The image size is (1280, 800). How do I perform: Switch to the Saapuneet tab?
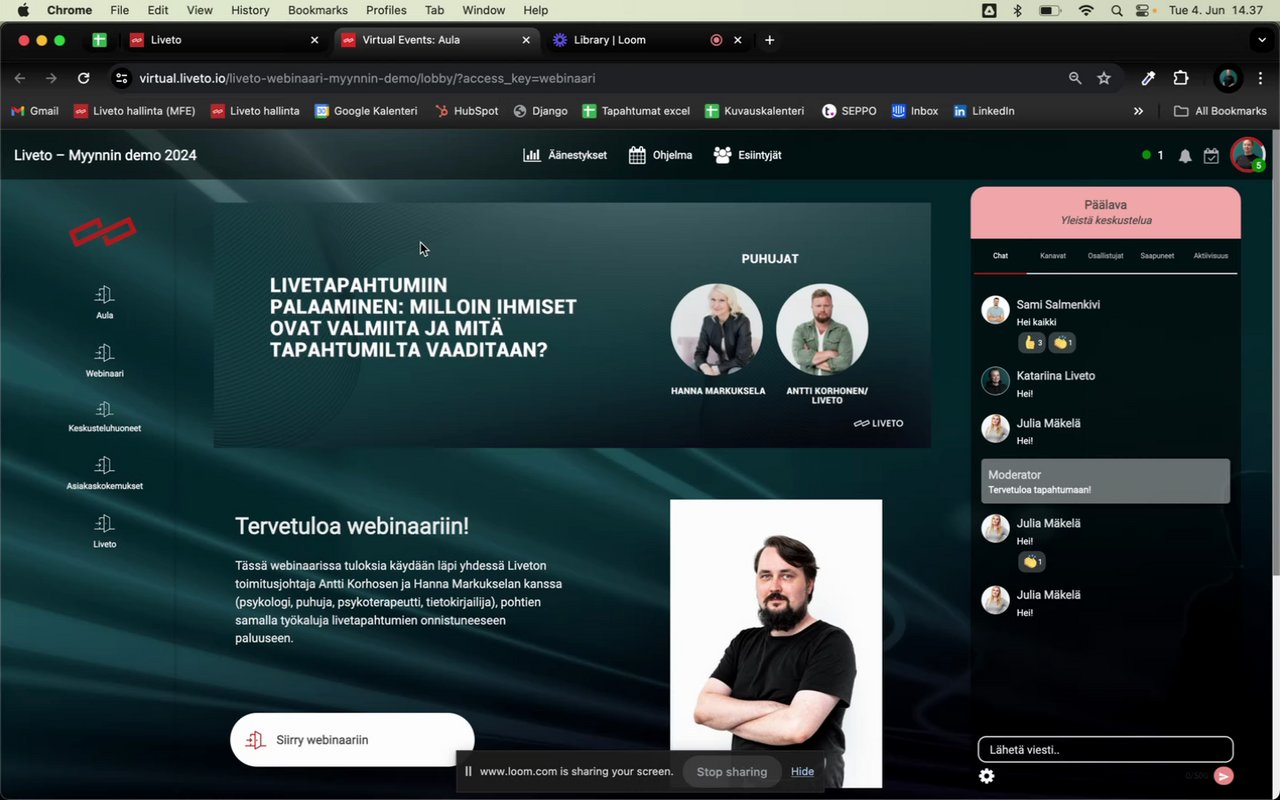1157,256
